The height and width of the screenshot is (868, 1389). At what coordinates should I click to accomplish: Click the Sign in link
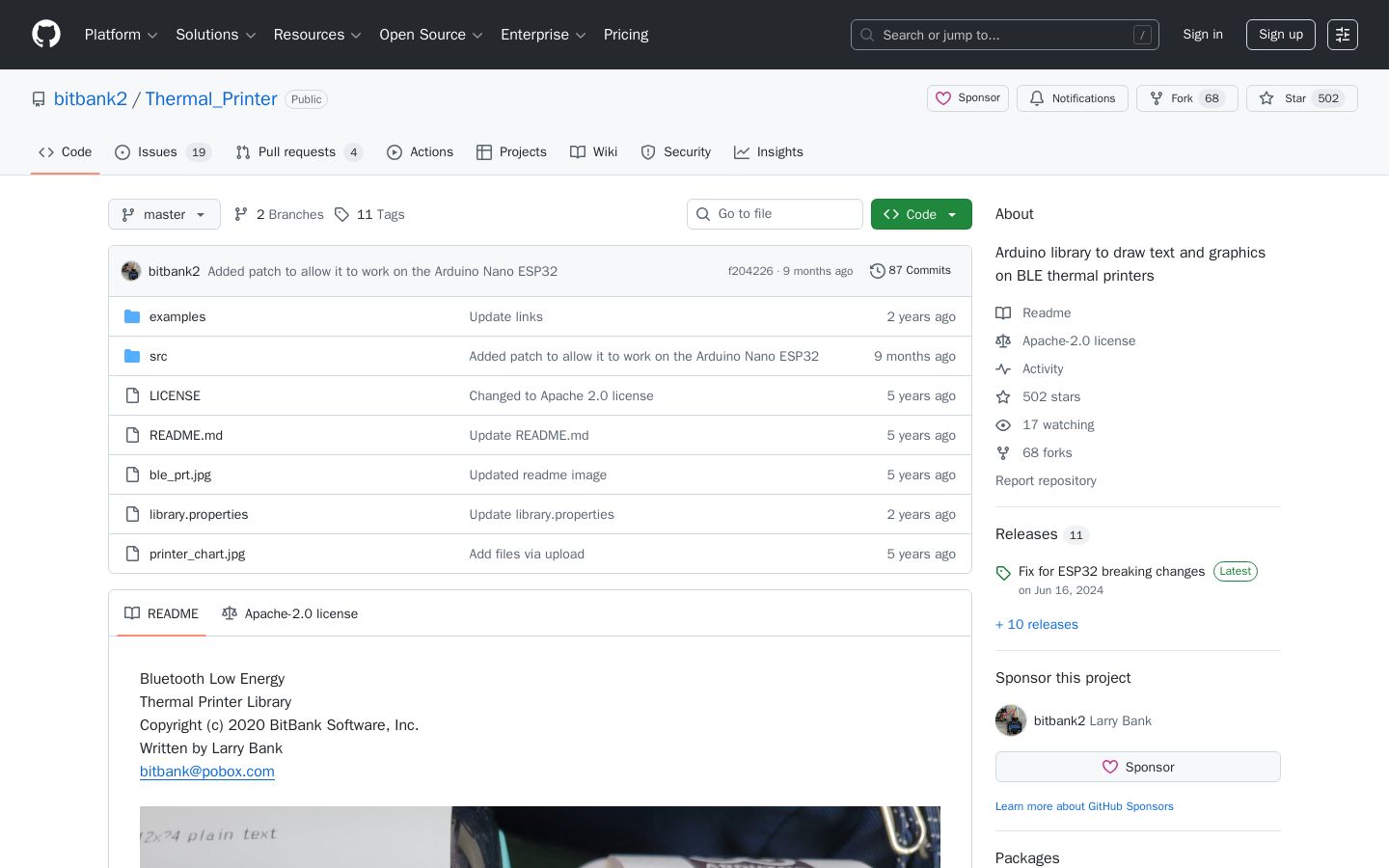coord(1203,35)
